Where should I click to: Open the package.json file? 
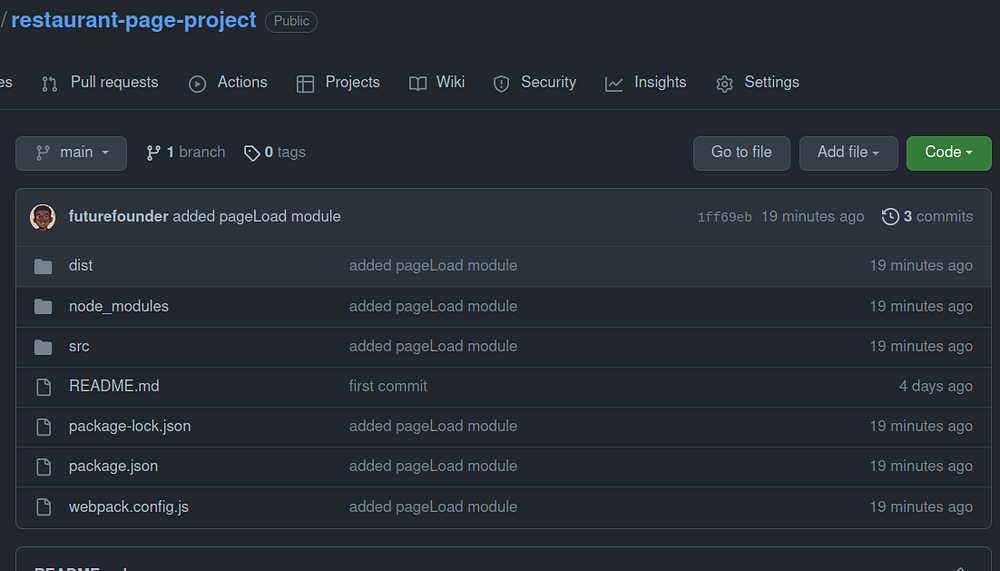click(x=113, y=466)
